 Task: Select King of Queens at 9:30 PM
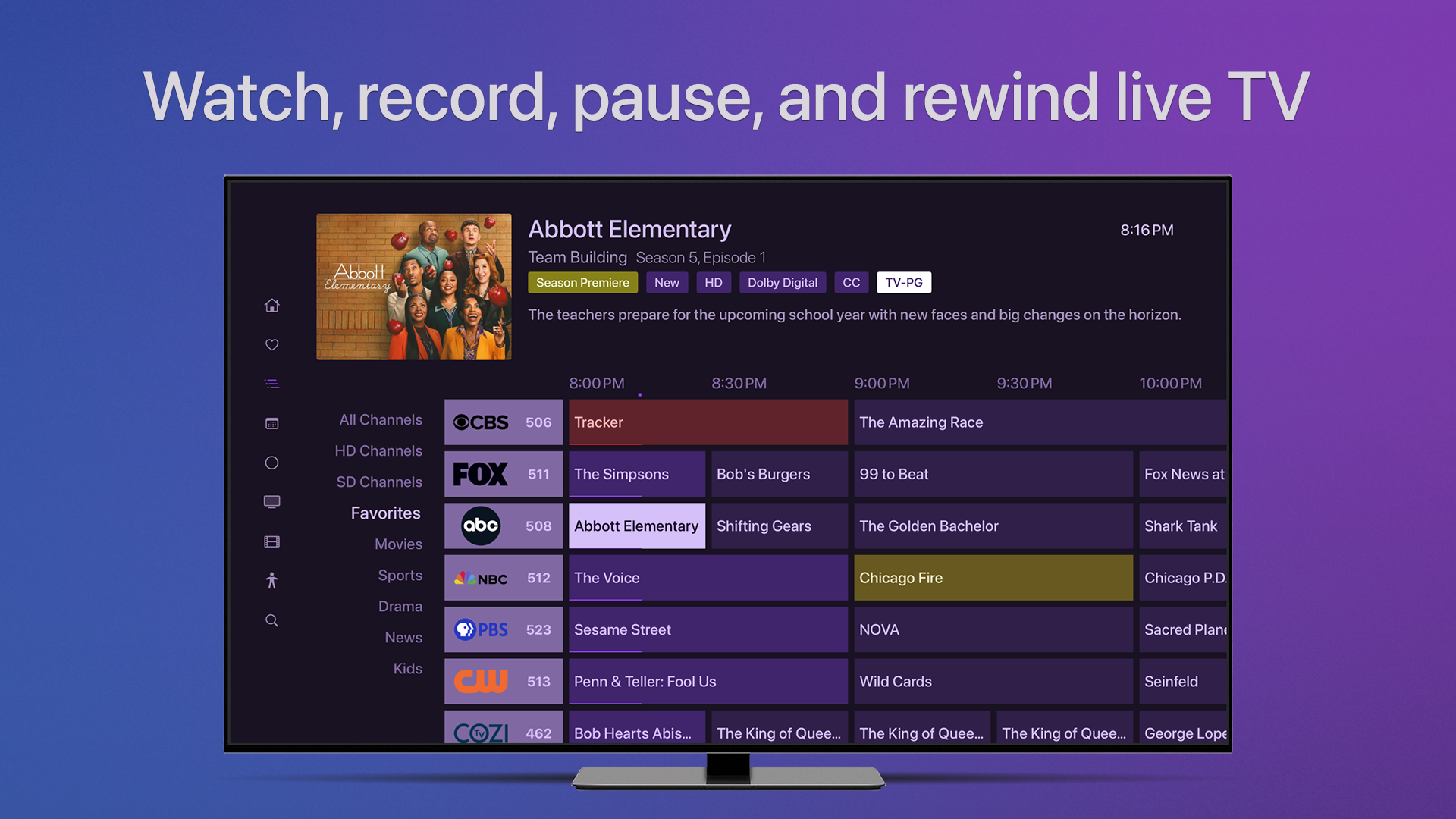click(1065, 728)
